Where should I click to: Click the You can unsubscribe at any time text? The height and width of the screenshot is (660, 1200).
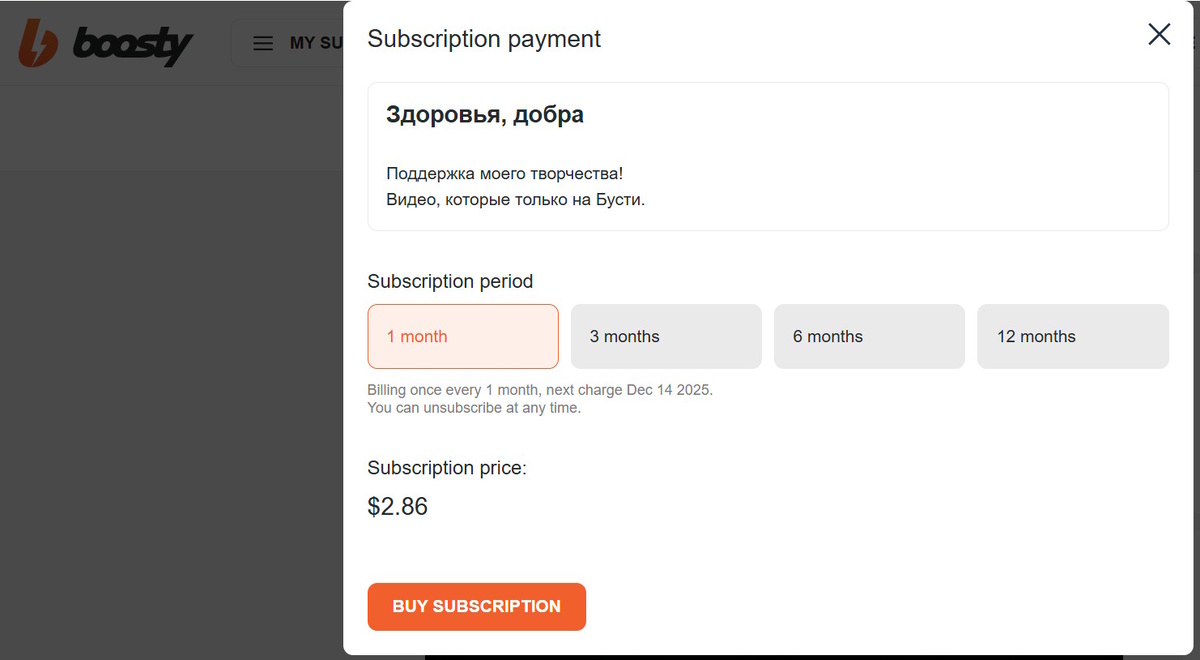pos(474,408)
